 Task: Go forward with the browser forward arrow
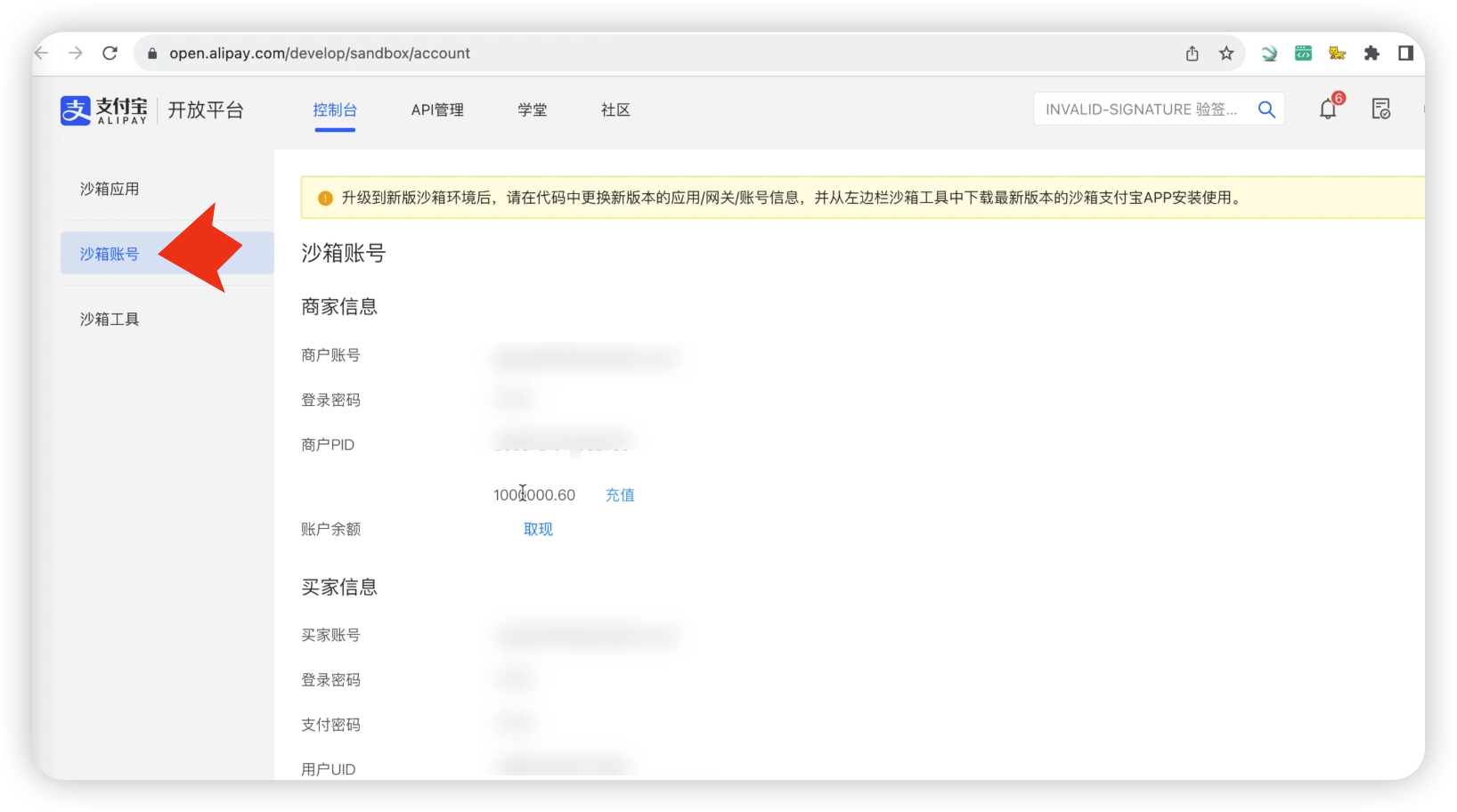(x=76, y=53)
